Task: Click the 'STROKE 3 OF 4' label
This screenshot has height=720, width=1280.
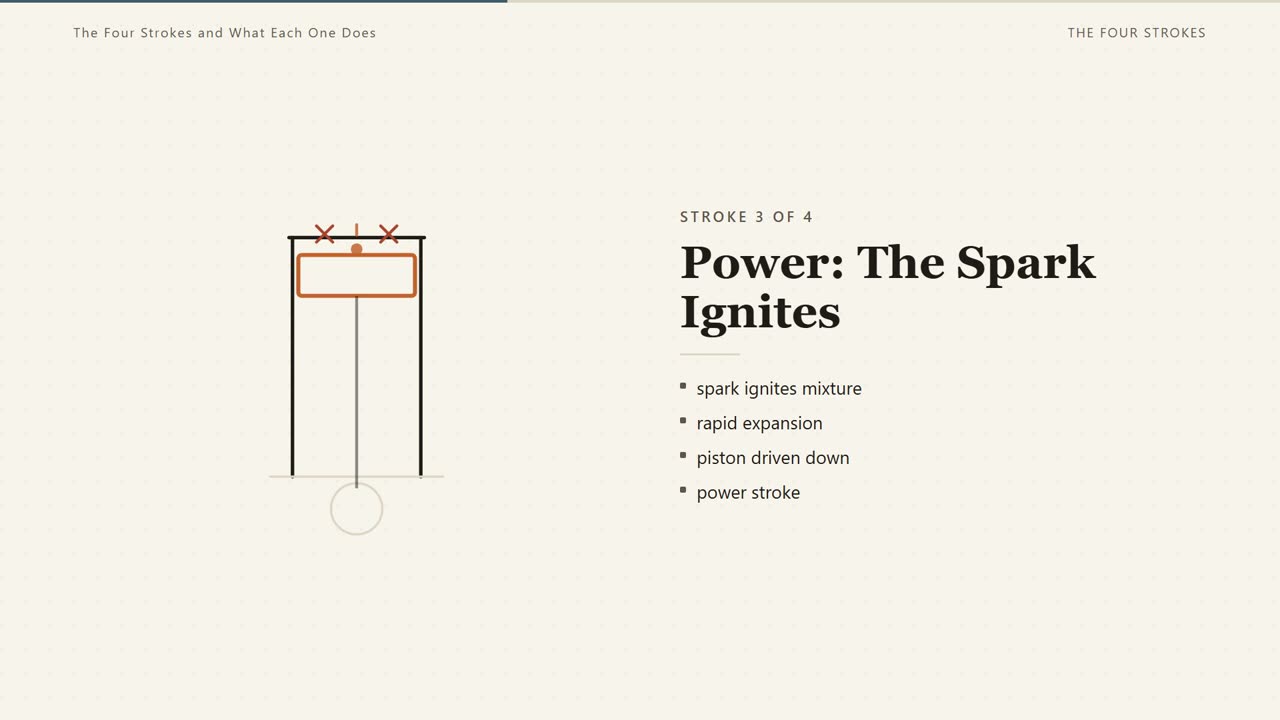Action: (x=746, y=217)
